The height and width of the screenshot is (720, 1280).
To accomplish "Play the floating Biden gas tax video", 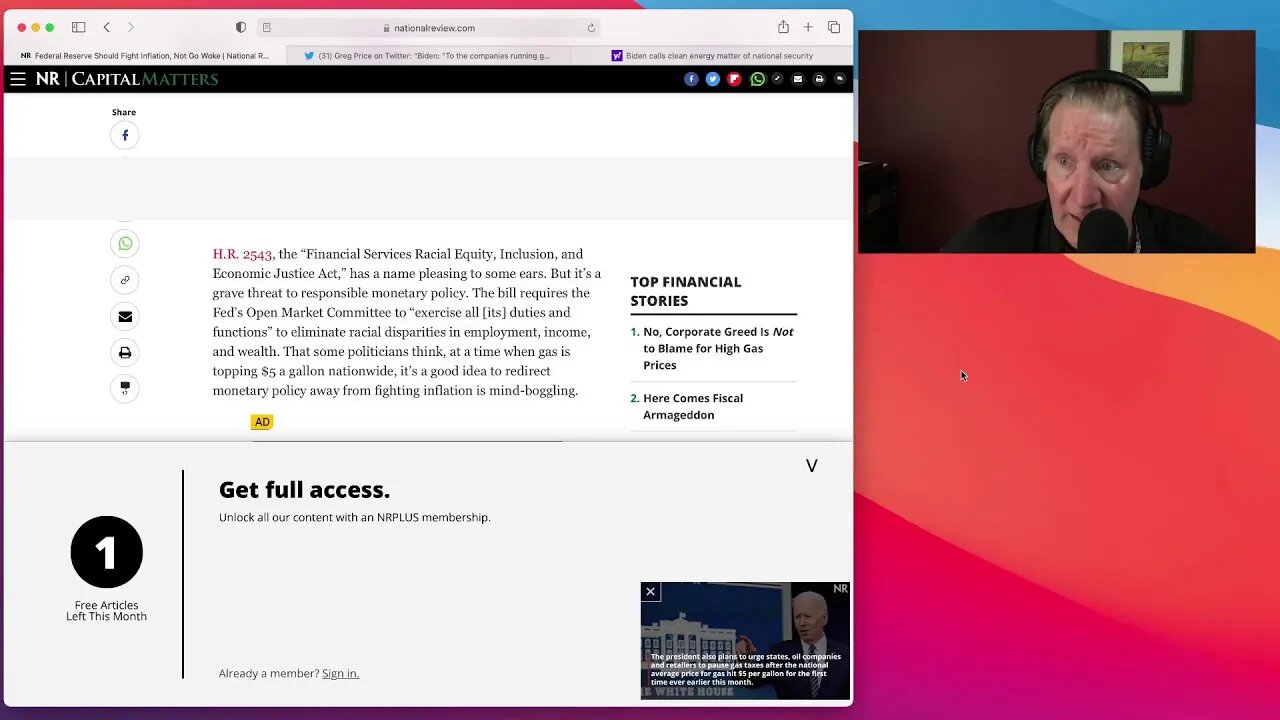I will (745, 641).
